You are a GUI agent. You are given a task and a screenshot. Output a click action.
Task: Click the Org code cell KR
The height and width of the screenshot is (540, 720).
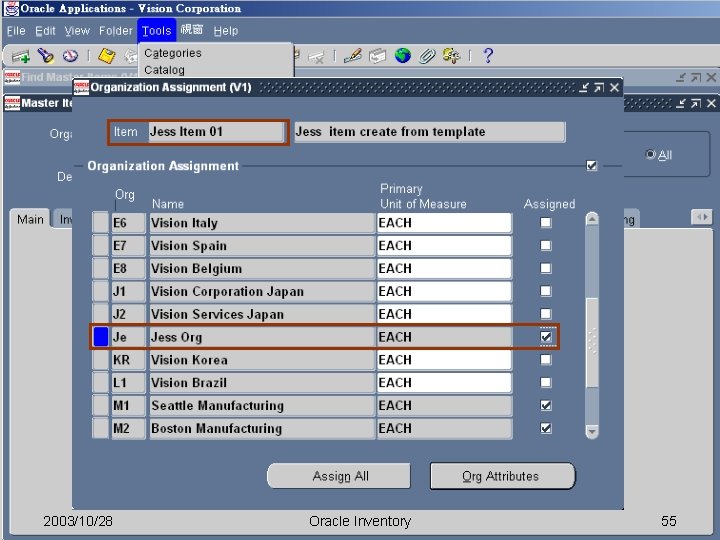pos(128,360)
